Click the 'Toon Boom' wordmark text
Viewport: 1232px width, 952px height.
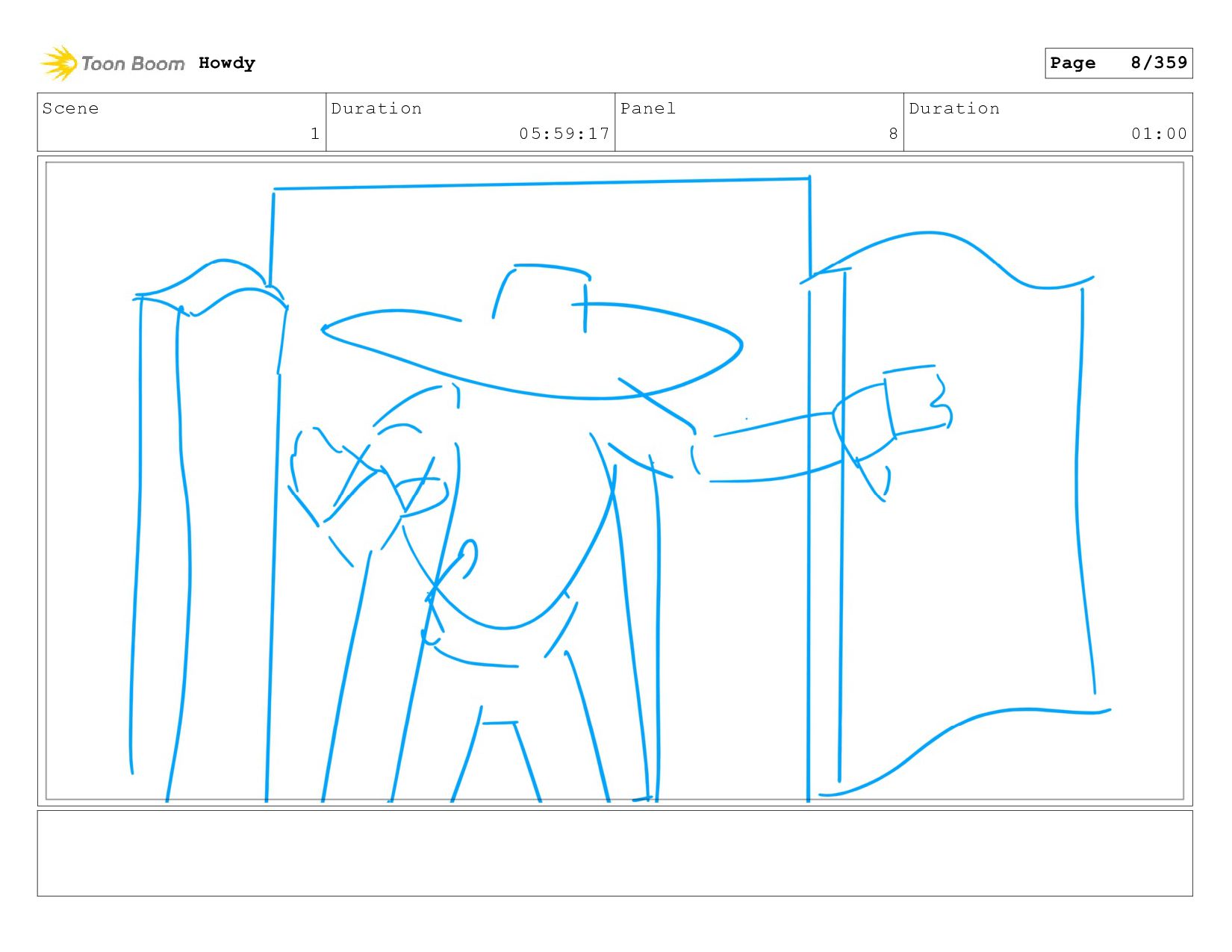point(133,63)
